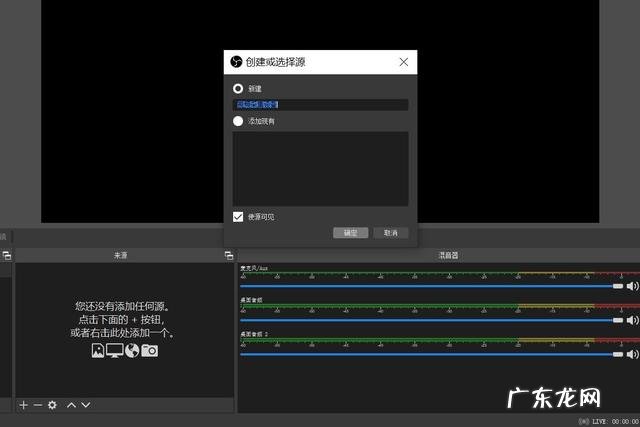Image resolution: width=640 pixels, height=427 pixels.
Task: Mute the 桌面音频 2 speaker icon
Action: tap(632, 354)
